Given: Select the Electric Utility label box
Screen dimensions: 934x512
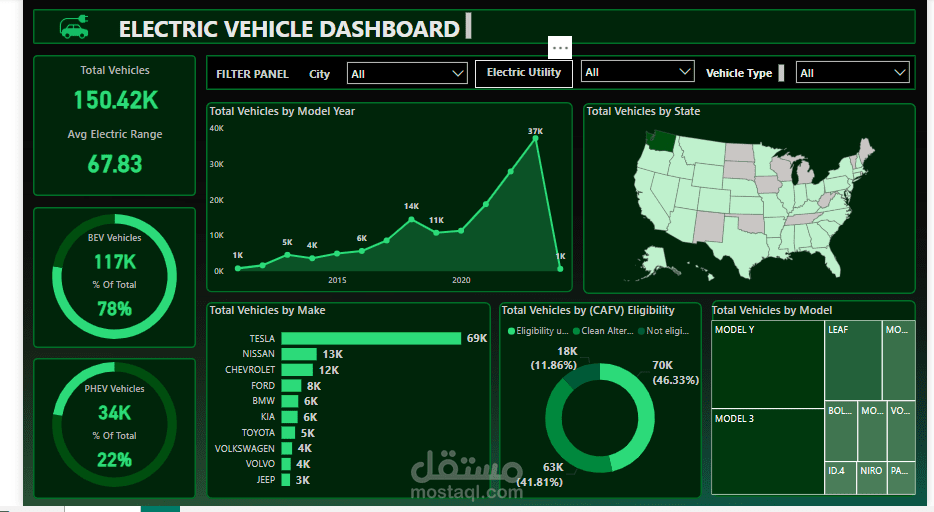Looking at the screenshot, I should [x=524, y=73].
